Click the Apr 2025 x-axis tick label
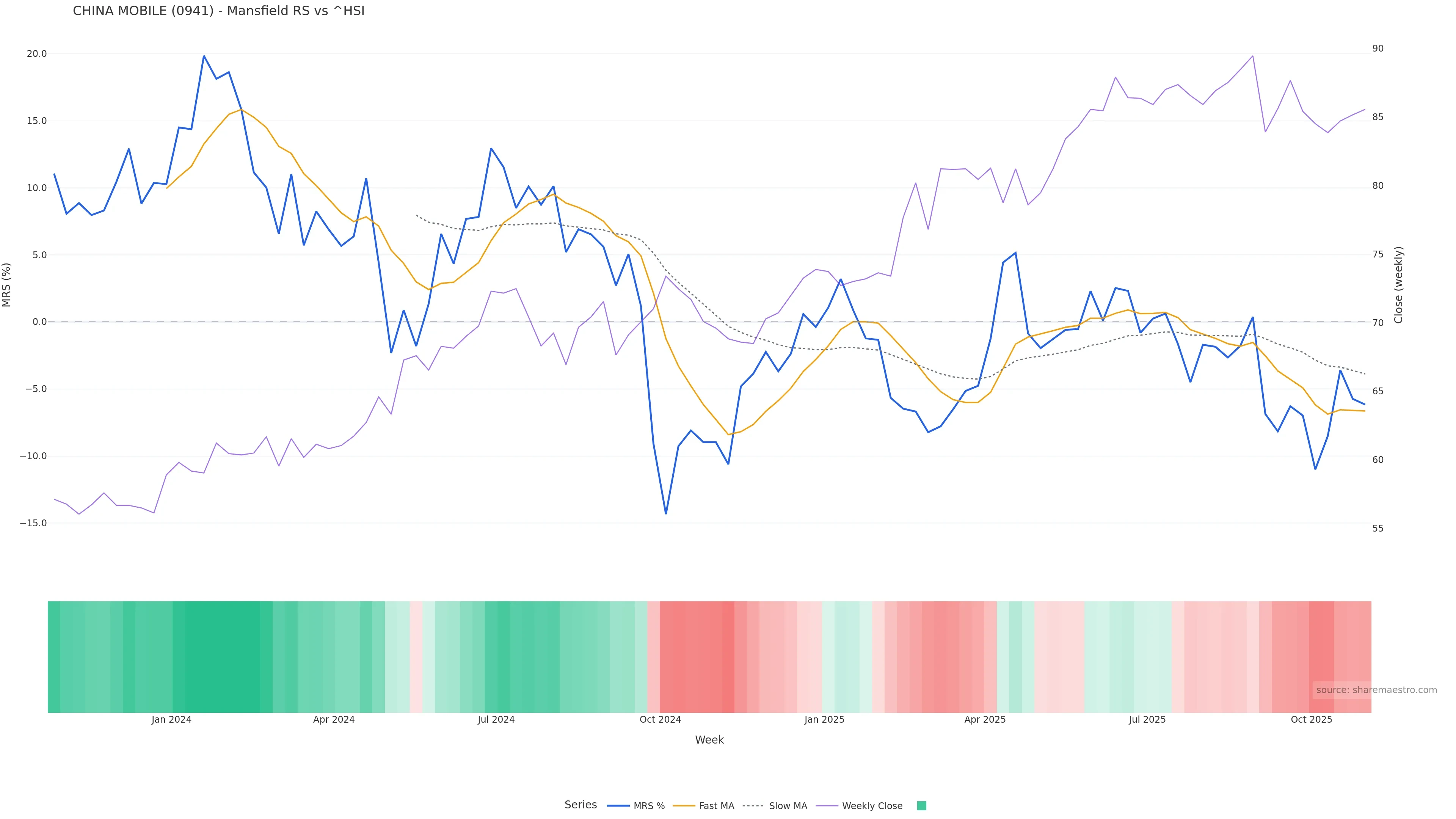This screenshot has width=1456, height=819. [985, 720]
